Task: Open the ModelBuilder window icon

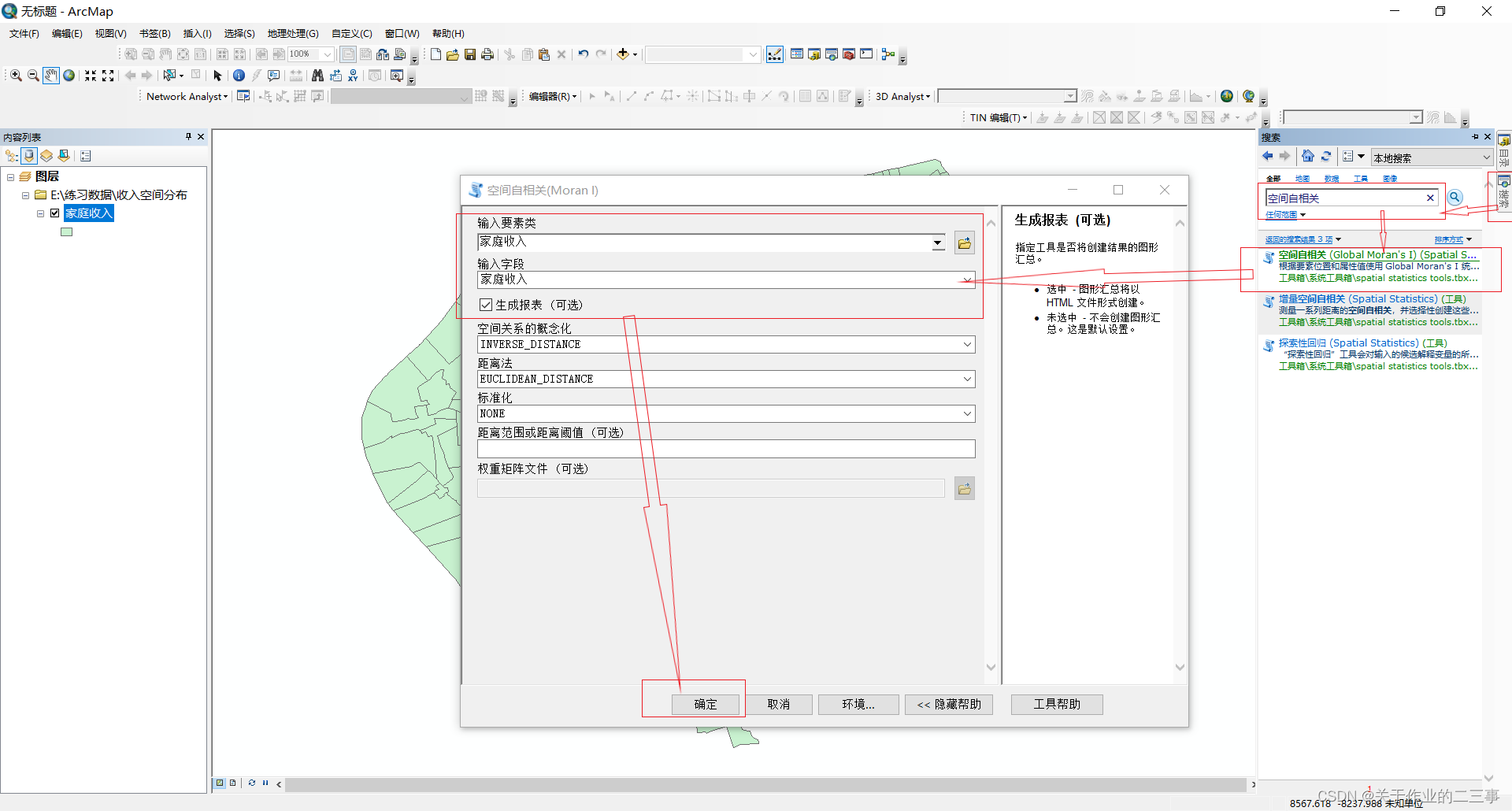Action: [888, 54]
